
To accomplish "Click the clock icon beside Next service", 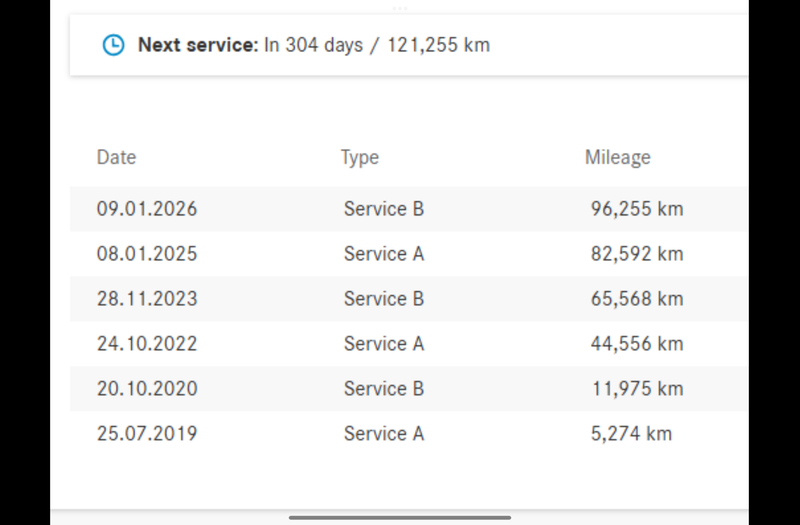I will [x=113, y=45].
